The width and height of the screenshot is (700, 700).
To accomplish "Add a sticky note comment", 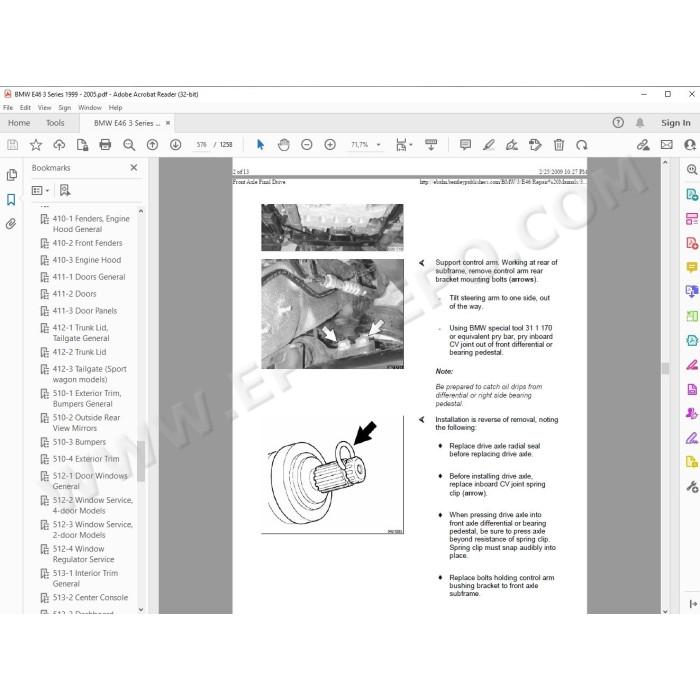I will 465,145.
